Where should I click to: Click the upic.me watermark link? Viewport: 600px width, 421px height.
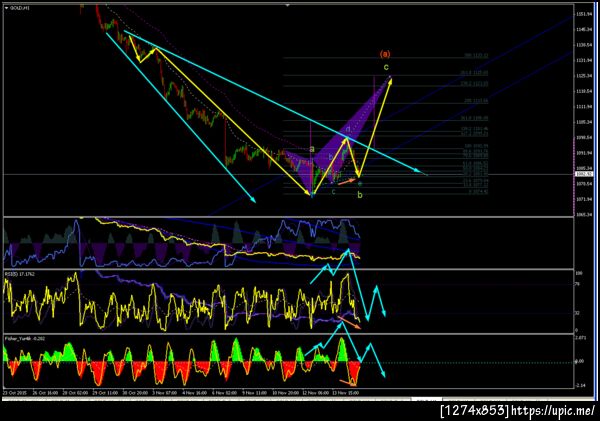(553, 411)
